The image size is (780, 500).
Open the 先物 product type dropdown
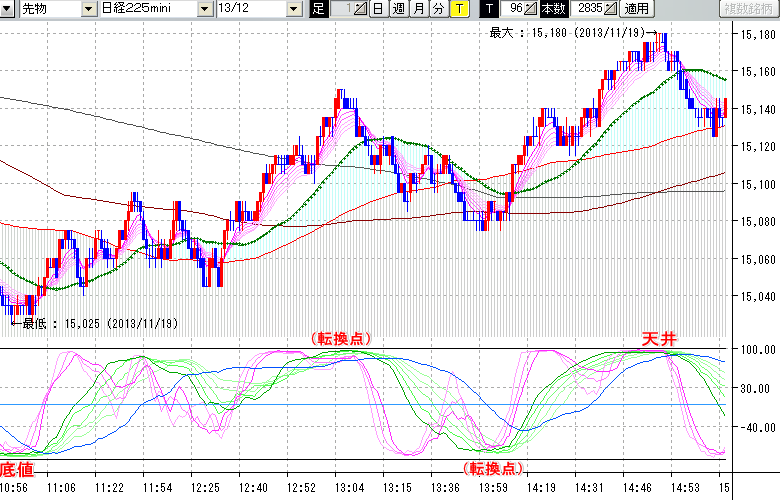88,9
